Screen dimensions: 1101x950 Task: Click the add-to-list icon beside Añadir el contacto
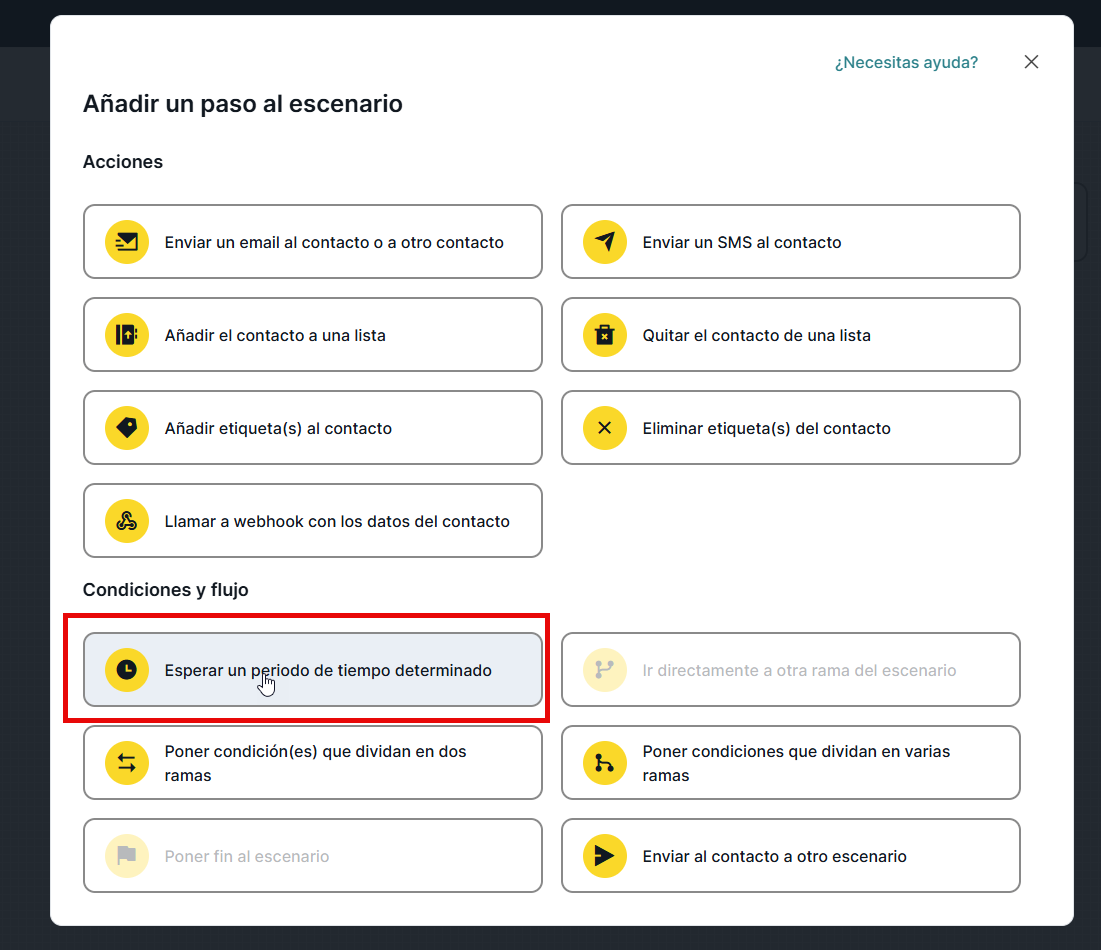pyautogui.click(x=126, y=335)
